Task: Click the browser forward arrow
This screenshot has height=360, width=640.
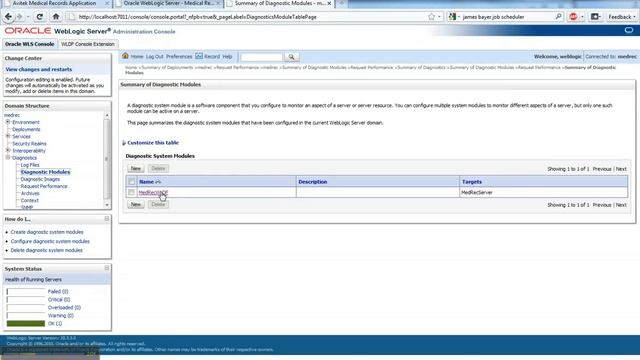Action: pos(19,17)
